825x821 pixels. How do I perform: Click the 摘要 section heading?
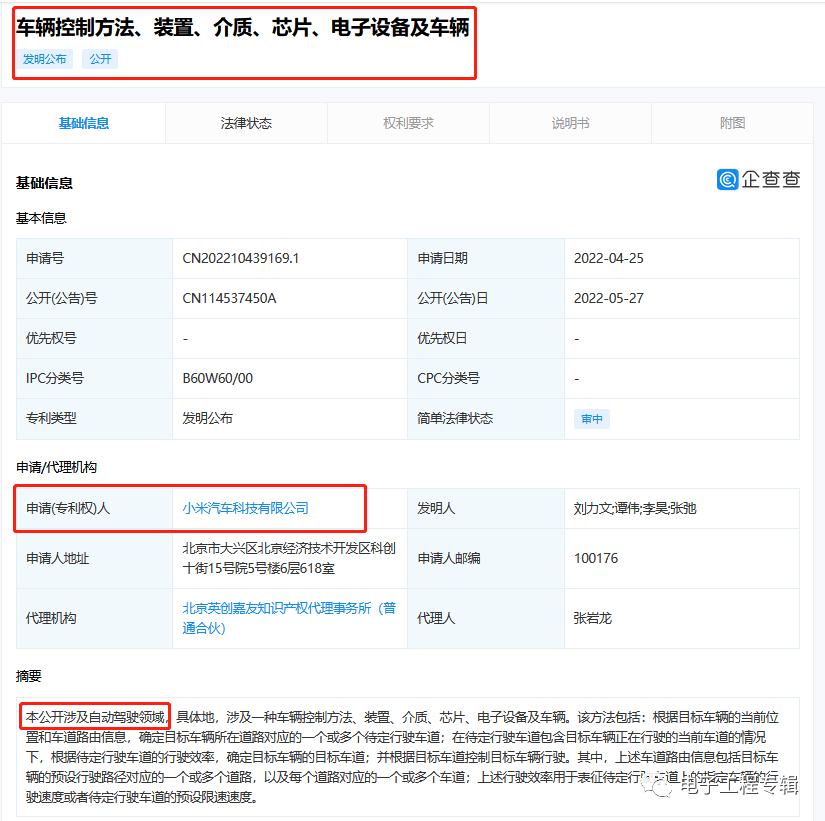(x=29, y=676)
